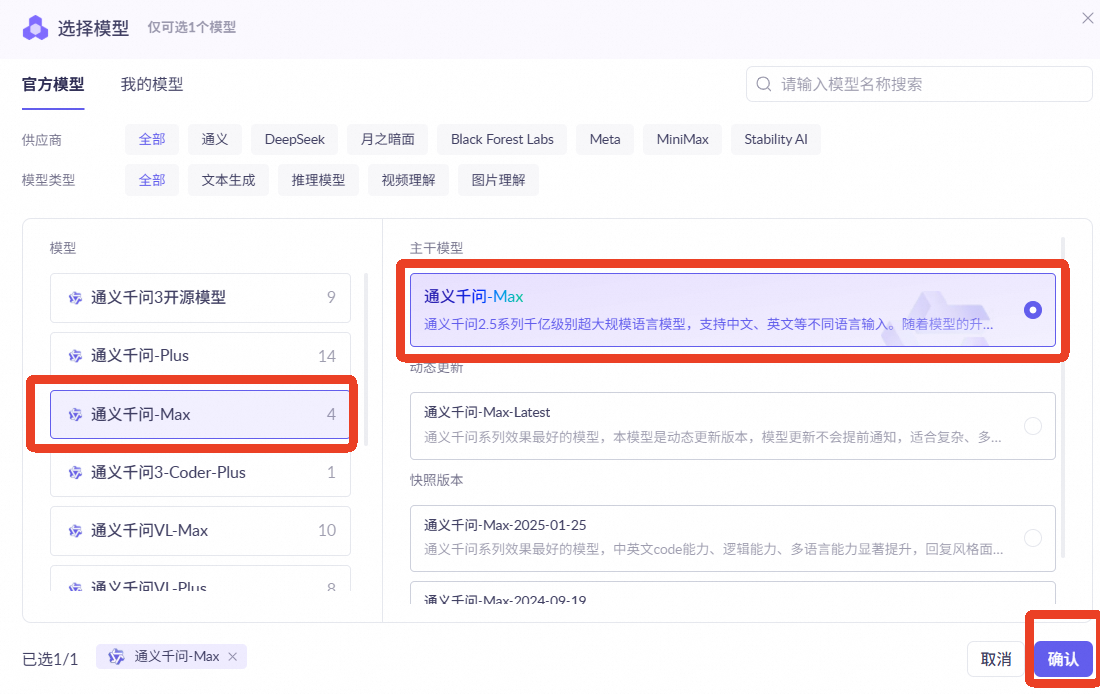Click the scrollbar of the model versions panel
This screenshot has width=1100, height=694.
pyautogui.click(x=1063, y=397)
